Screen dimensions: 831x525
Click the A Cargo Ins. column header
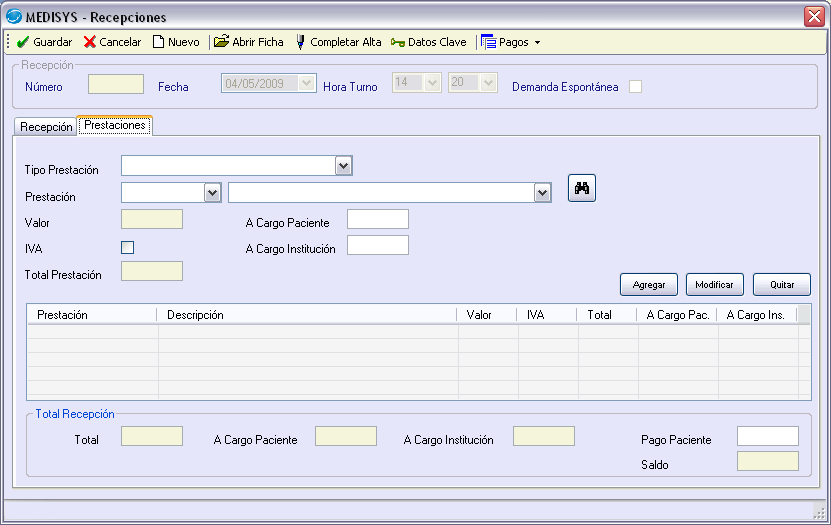coord(757,315)
